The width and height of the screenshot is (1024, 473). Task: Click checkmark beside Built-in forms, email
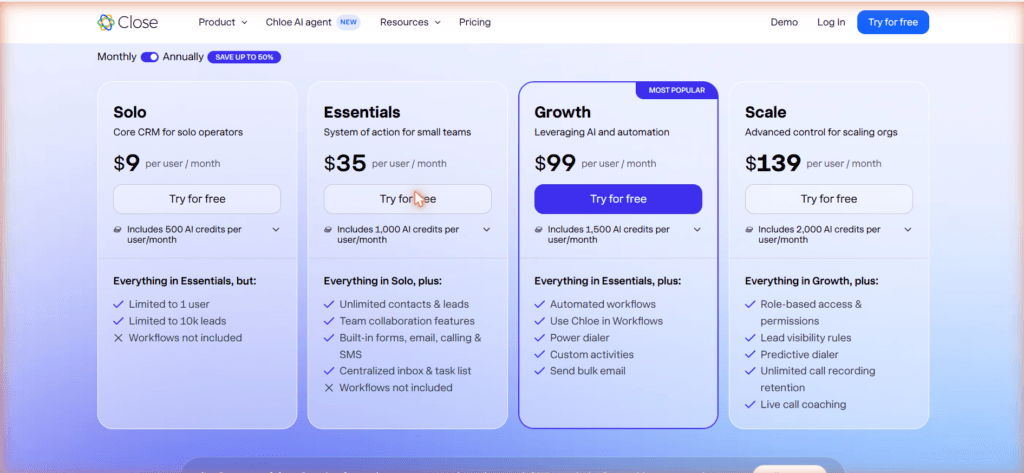click(x=328, y=338)
